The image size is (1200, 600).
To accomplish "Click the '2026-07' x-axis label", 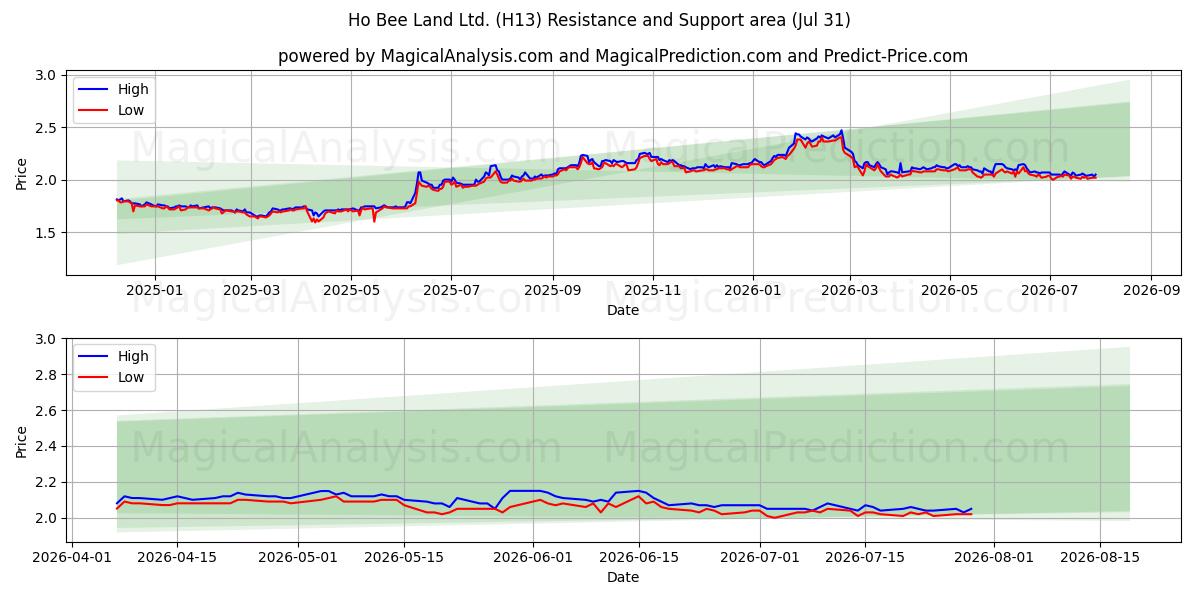I will pos(1050,291).
